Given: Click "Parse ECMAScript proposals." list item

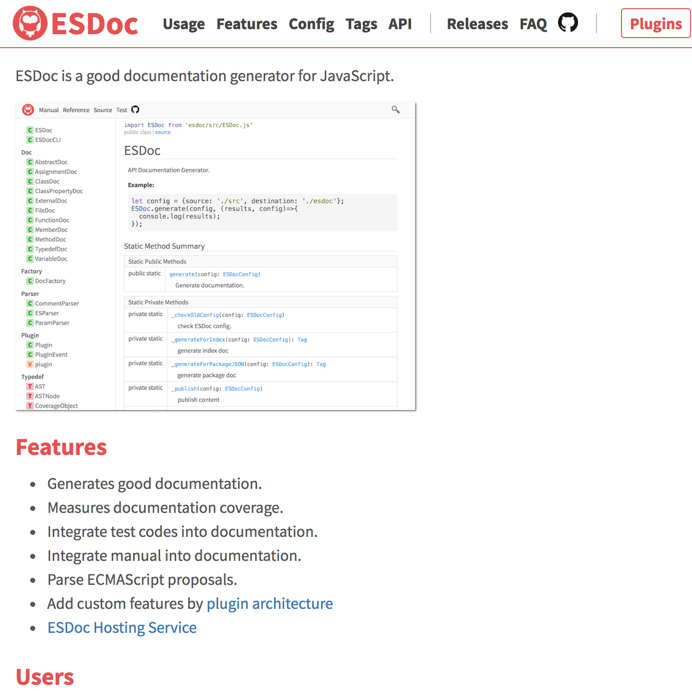Looking at the screenshot, I should pyautogui.click(x=142, y=579).
